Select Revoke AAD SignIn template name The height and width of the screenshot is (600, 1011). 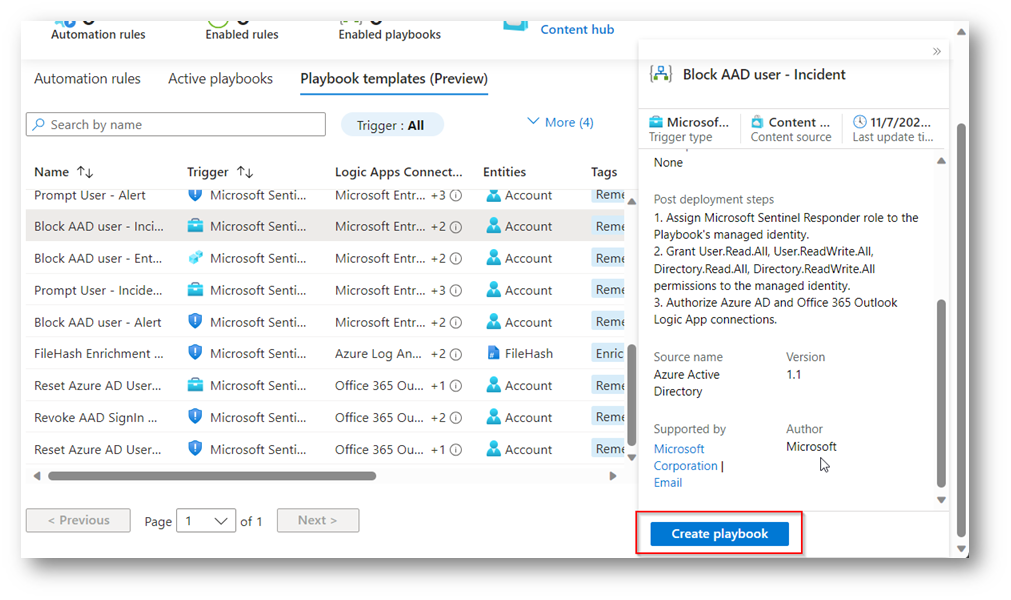[x=95, y=418]
